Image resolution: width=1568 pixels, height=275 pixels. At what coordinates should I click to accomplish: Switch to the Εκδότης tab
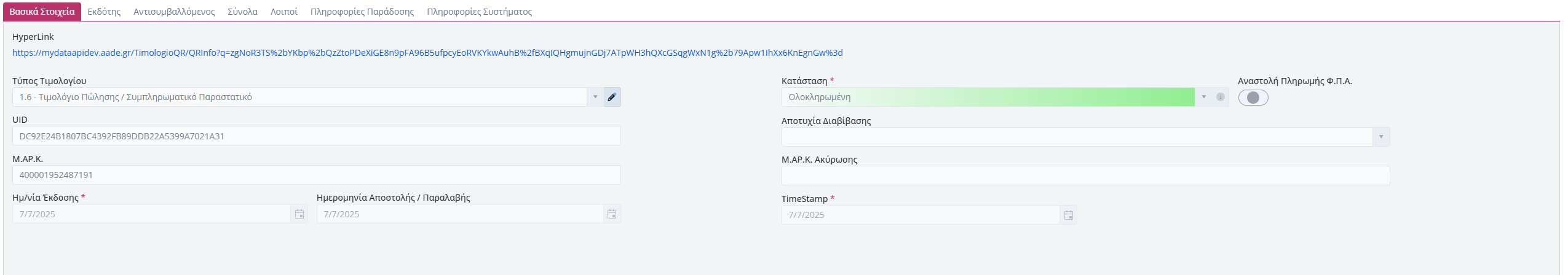104,12
